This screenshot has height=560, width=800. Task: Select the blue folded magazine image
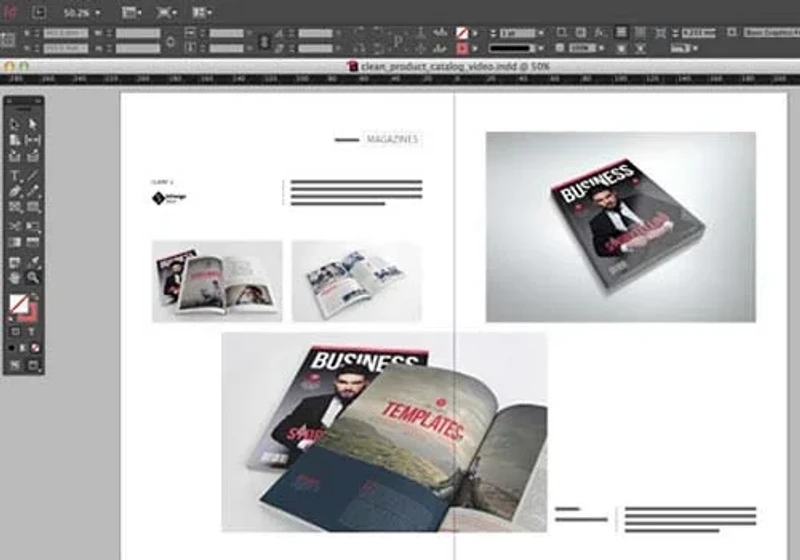pyautogui.click(x=357, y=281)
